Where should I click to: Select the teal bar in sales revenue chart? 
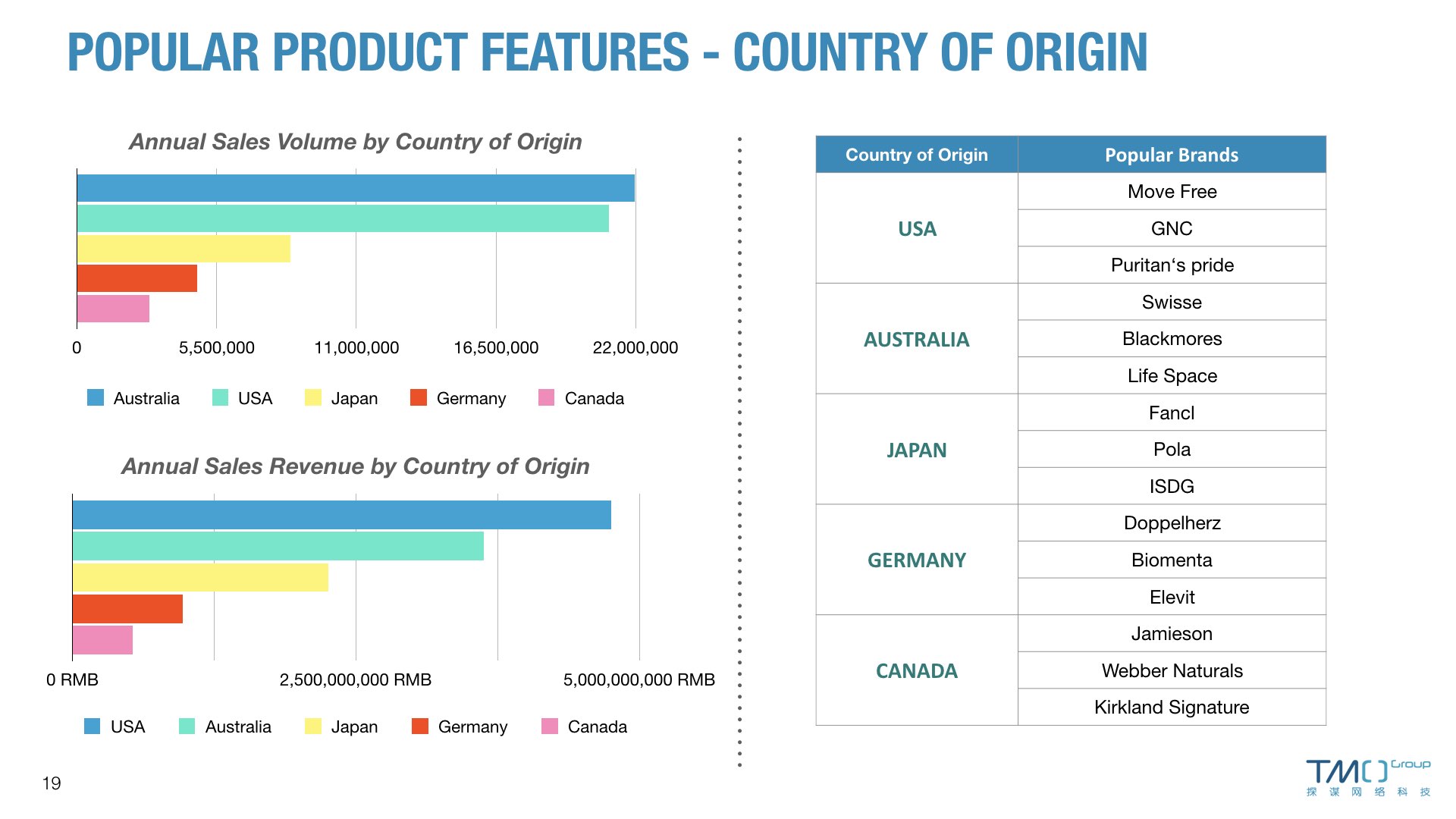278,546
